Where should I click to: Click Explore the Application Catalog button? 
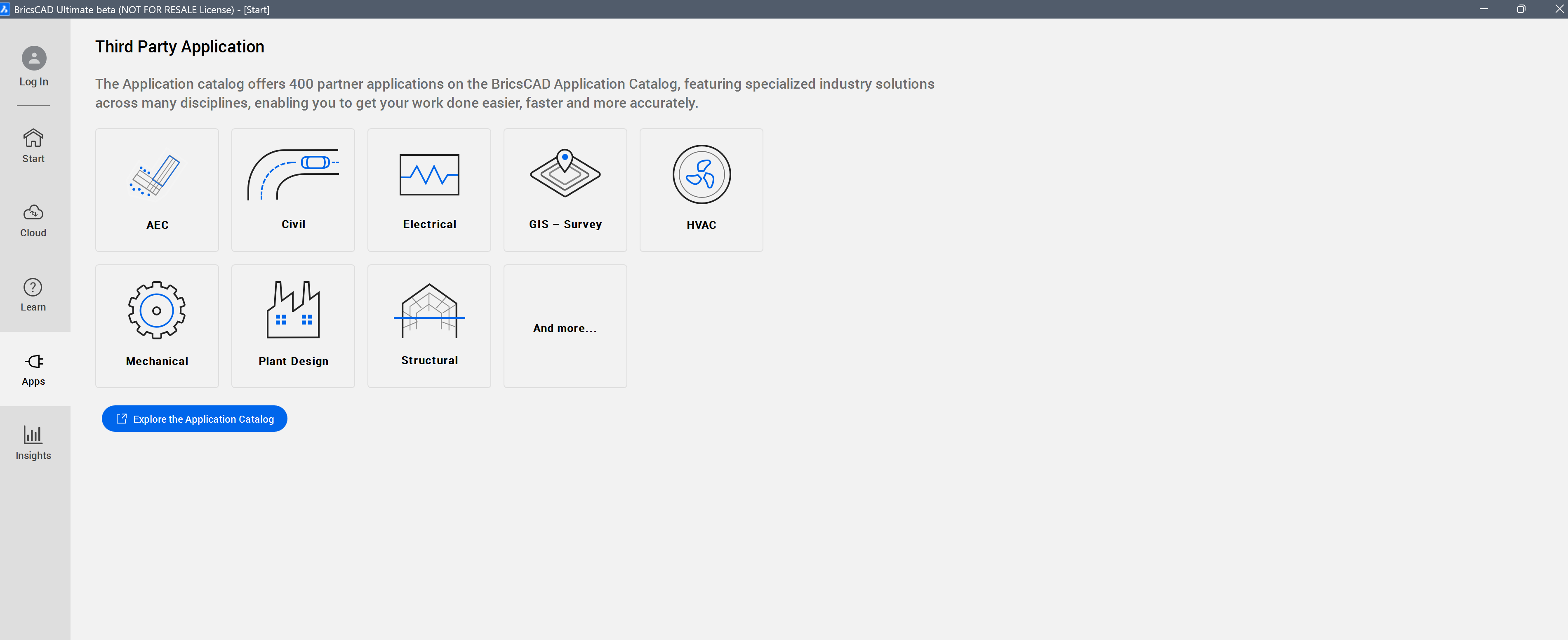click(x=194, y=419)
